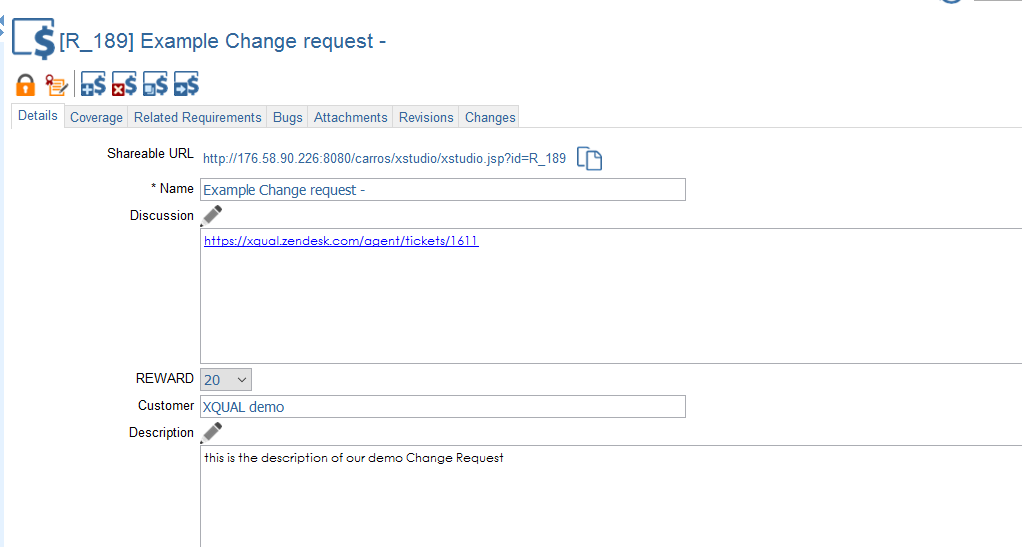Open the REWARD dropdown
The height and width of the screenshot is (547, 1022).
[226, 380]
